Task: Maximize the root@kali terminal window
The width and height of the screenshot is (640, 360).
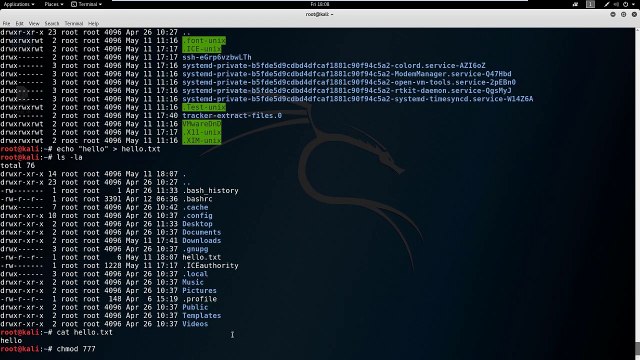Action: pos(623,14)
